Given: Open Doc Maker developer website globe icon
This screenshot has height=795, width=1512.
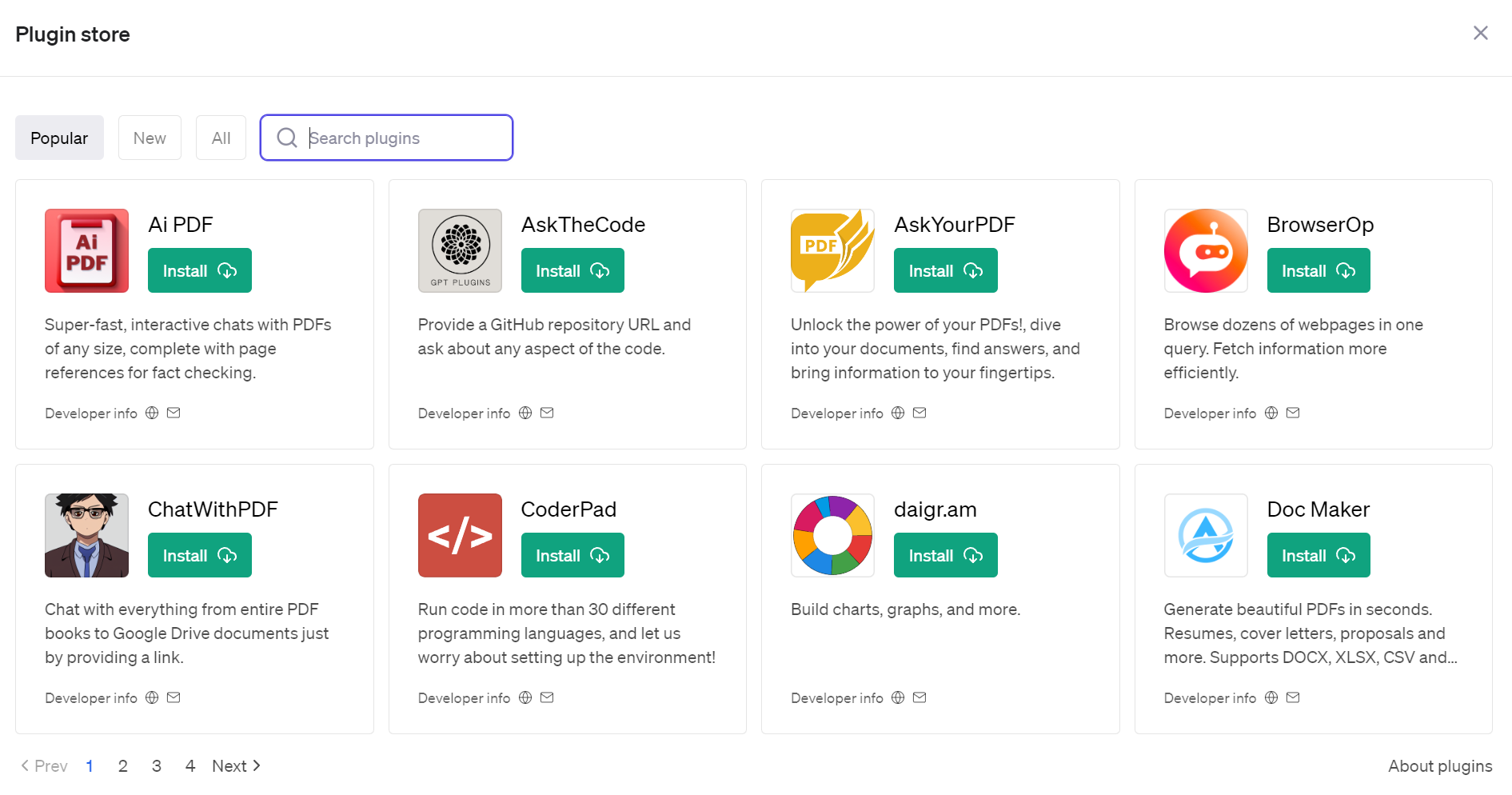Looking at the screenshot, I should point(1271,697).
